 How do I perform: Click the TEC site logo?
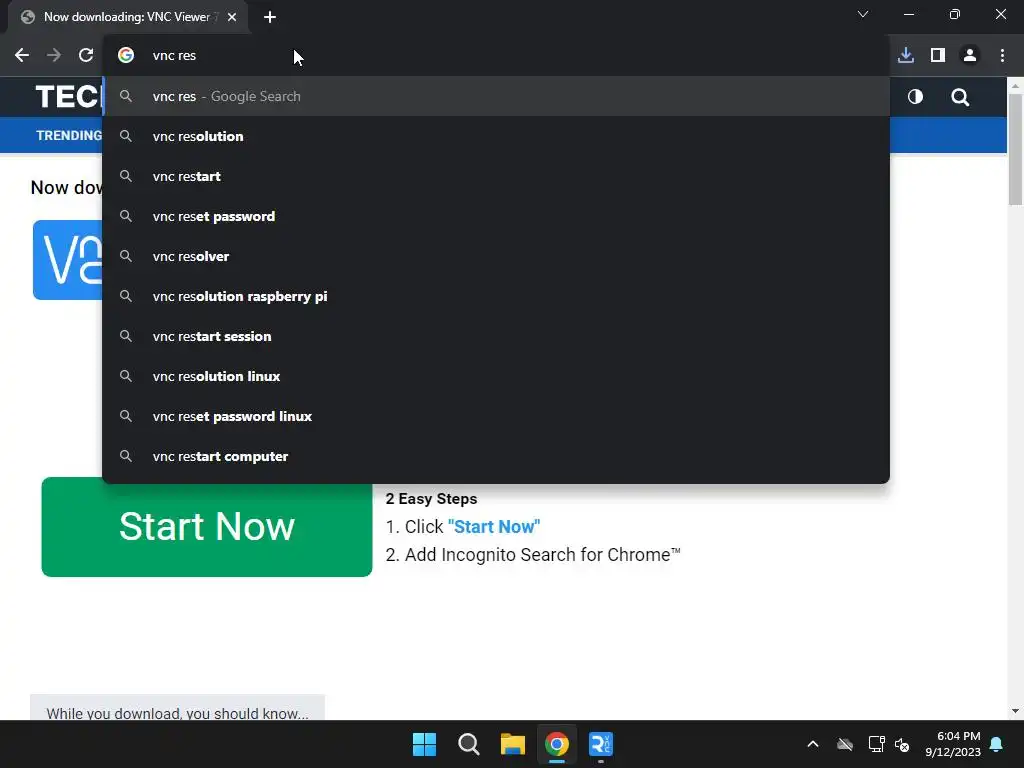tap(68, 97)
